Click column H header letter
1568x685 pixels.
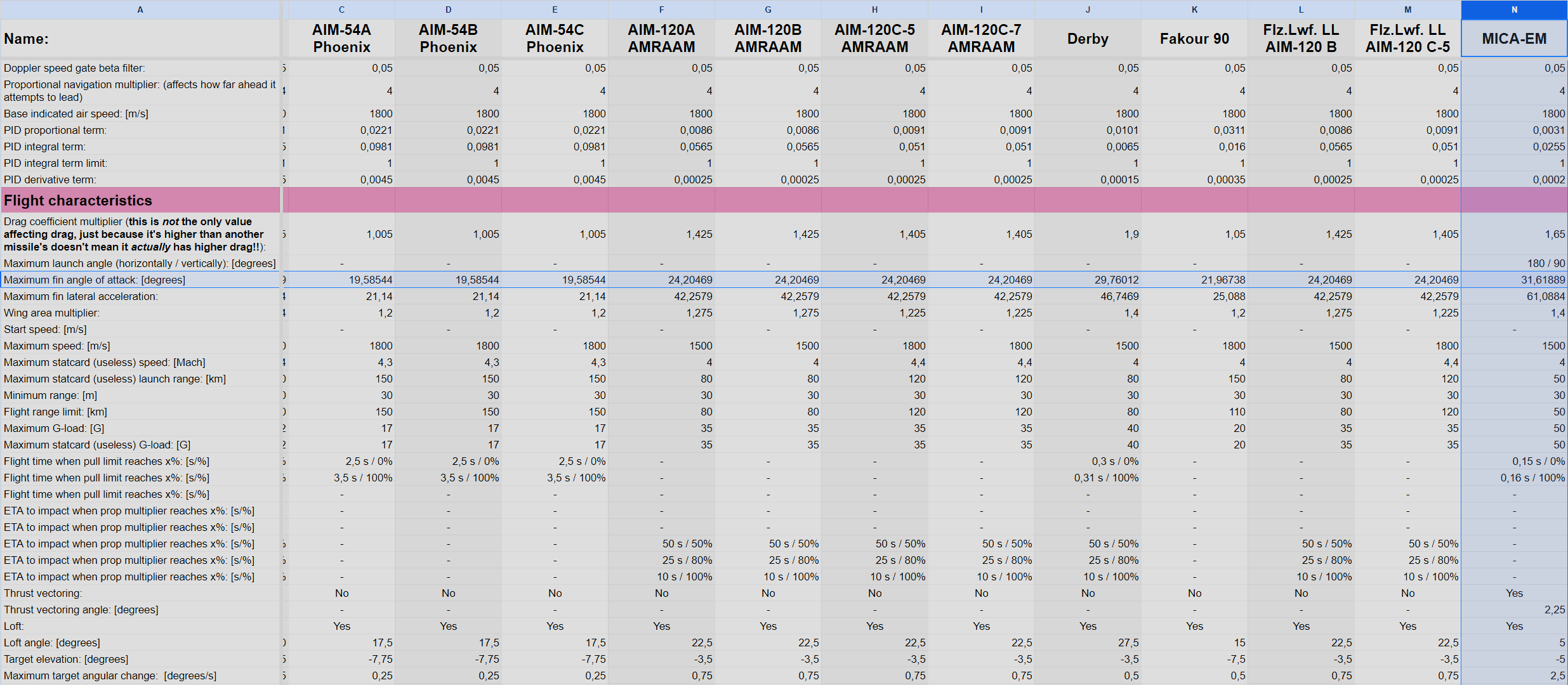tap(874, 10)
